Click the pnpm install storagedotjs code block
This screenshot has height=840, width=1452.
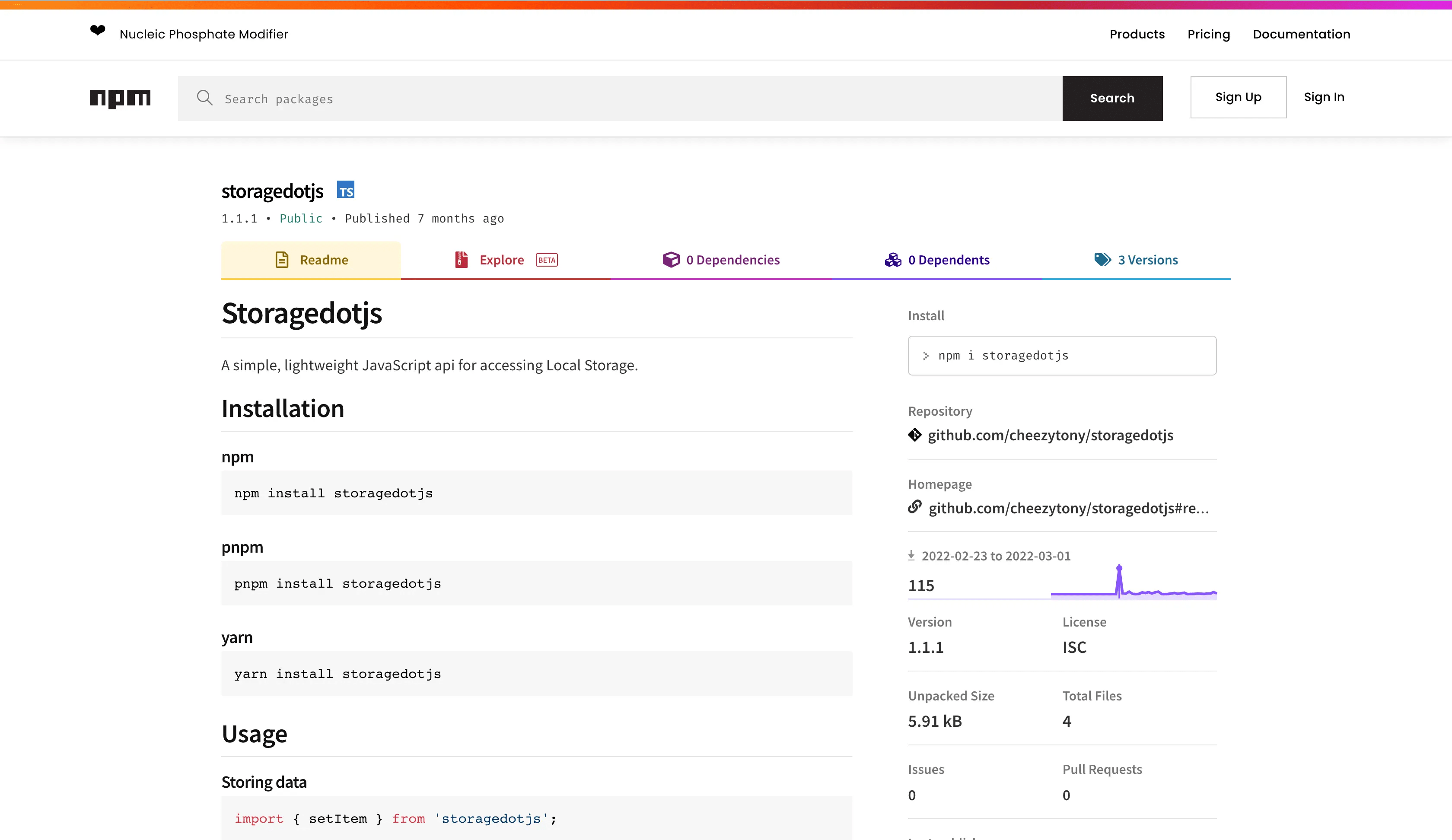536,583
